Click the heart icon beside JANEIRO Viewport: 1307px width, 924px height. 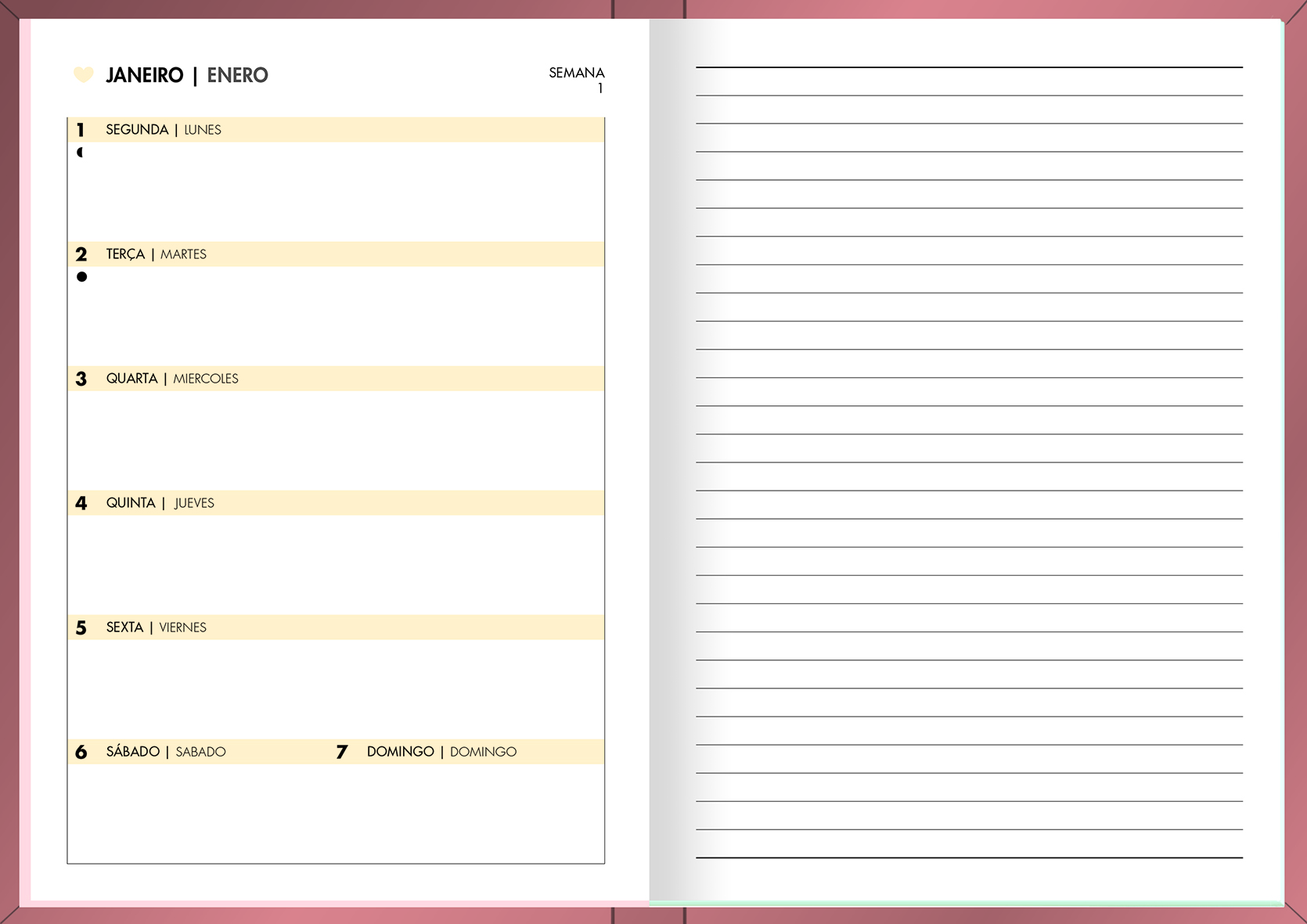[x=83, y=74]
